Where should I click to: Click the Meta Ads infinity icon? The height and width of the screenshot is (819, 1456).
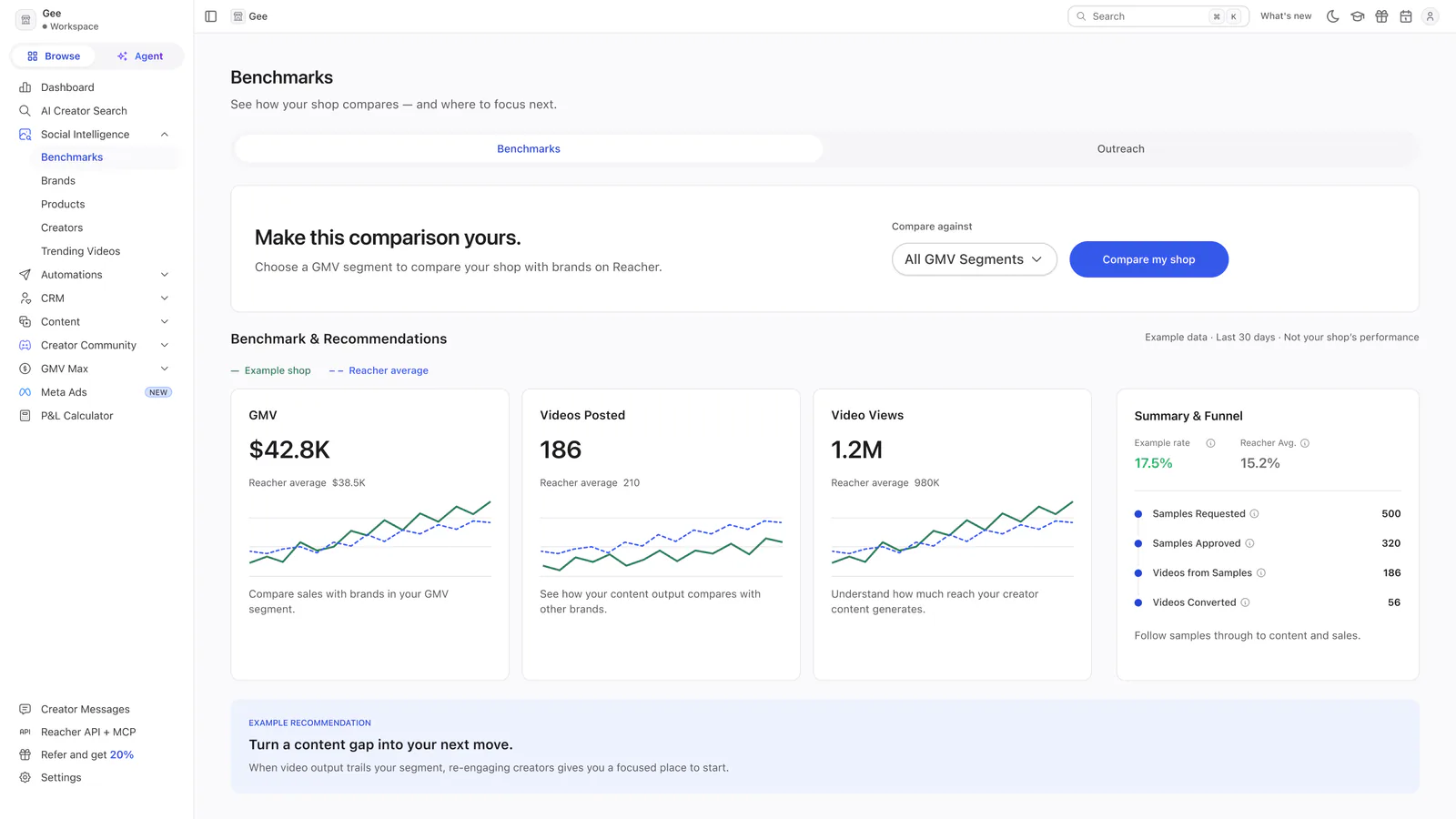pos(25,392)
